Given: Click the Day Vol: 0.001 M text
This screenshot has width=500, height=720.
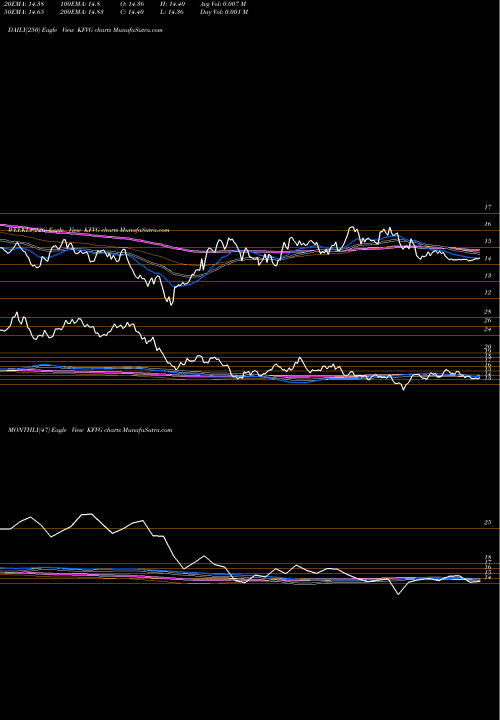Looking at the screenshot, I should pos(224,12).
